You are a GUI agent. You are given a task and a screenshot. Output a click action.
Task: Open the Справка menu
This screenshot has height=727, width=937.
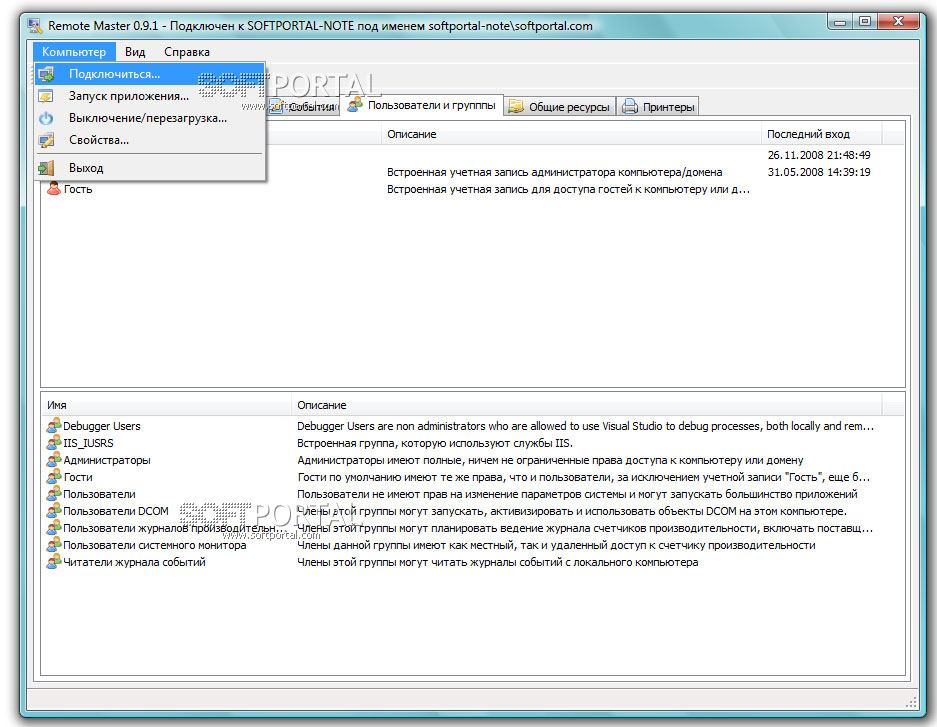pyautogui.click(x=186, y=52)
